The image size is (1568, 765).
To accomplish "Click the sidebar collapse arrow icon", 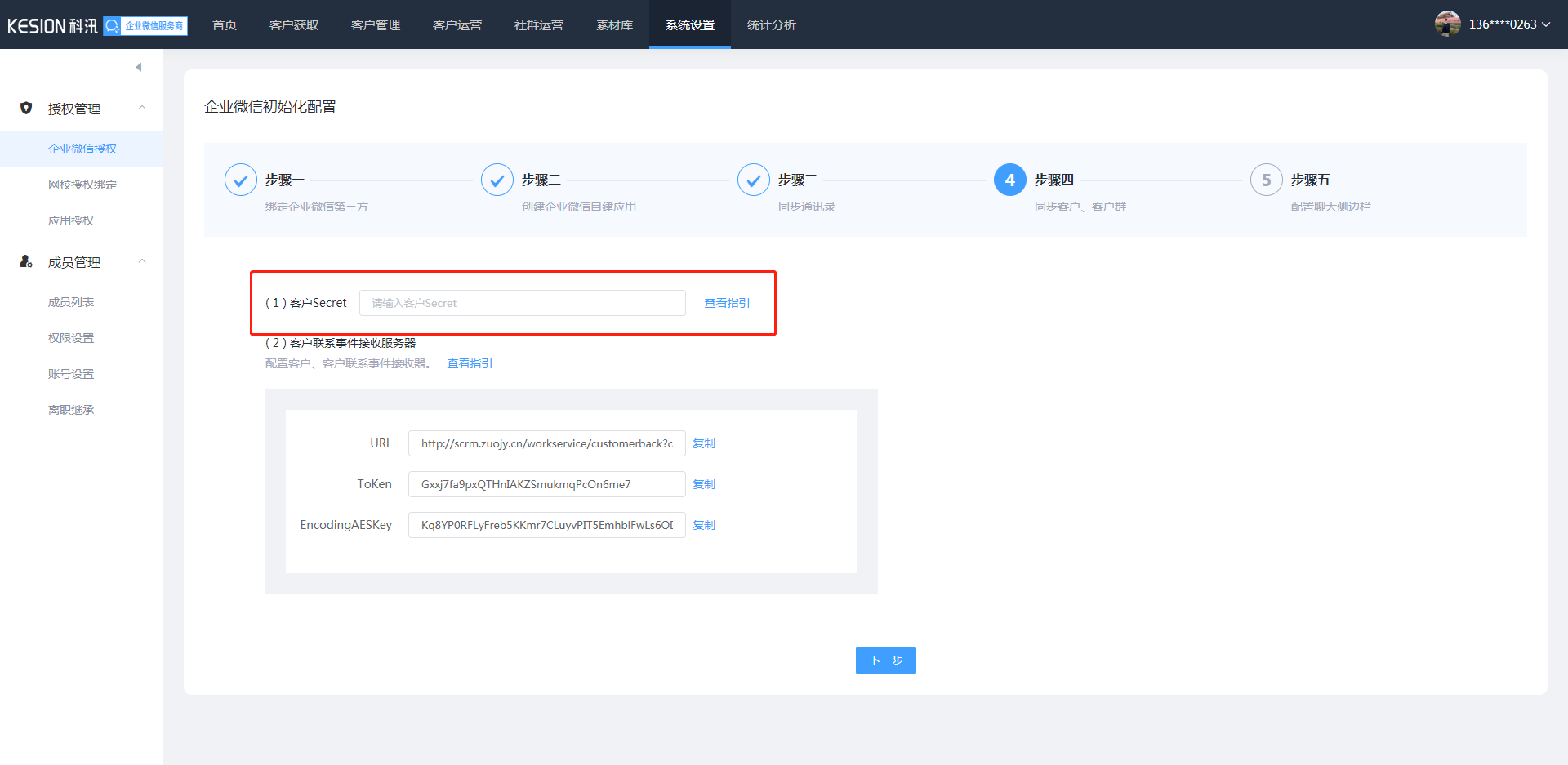I will click(x=139, y=67).
